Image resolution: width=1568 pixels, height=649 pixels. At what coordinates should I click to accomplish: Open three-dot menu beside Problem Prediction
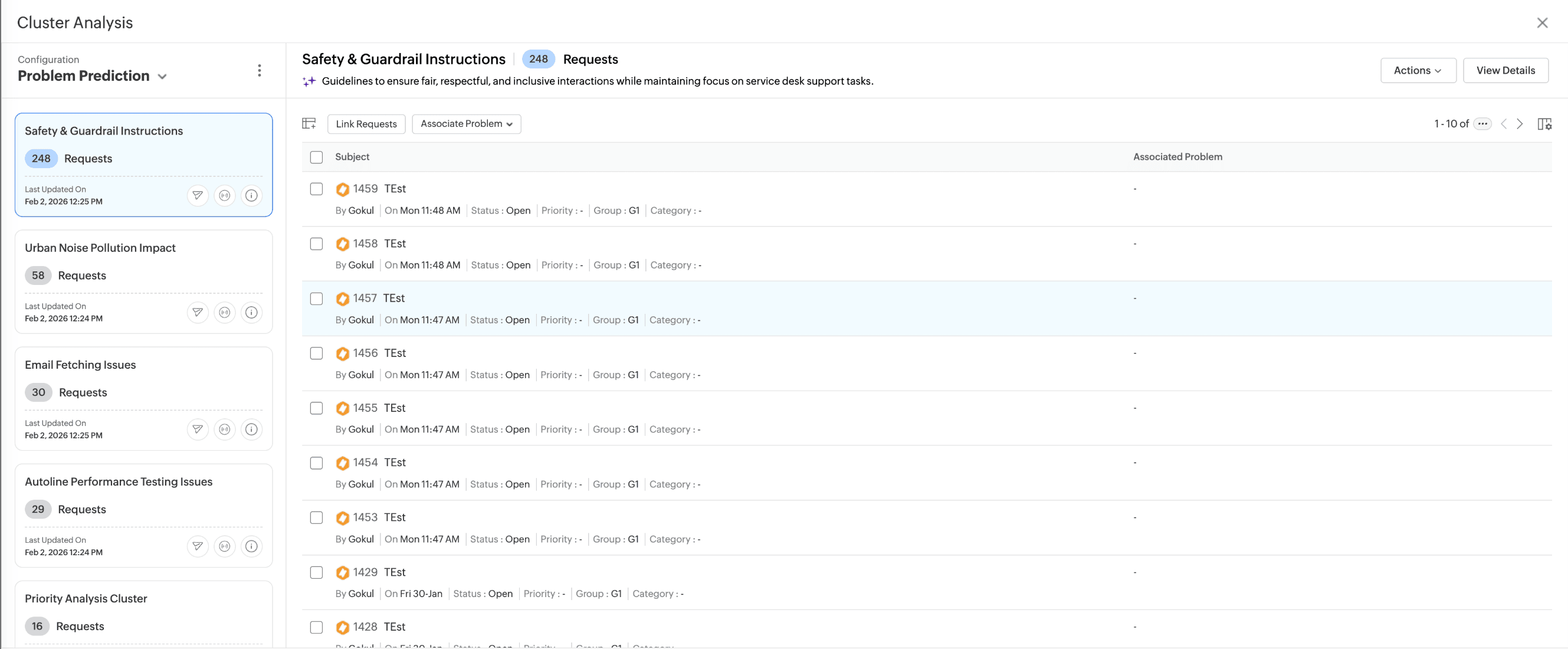[260, 71]
